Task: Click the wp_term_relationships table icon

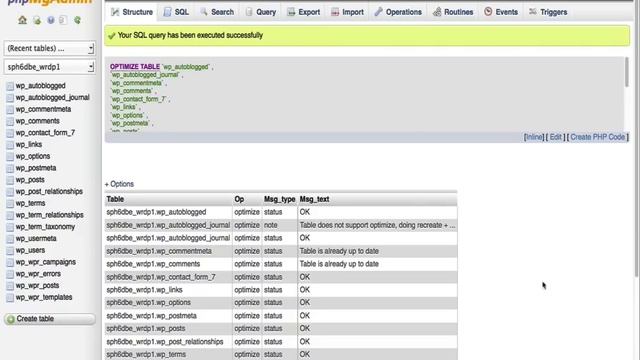Action: click(10, 216)
